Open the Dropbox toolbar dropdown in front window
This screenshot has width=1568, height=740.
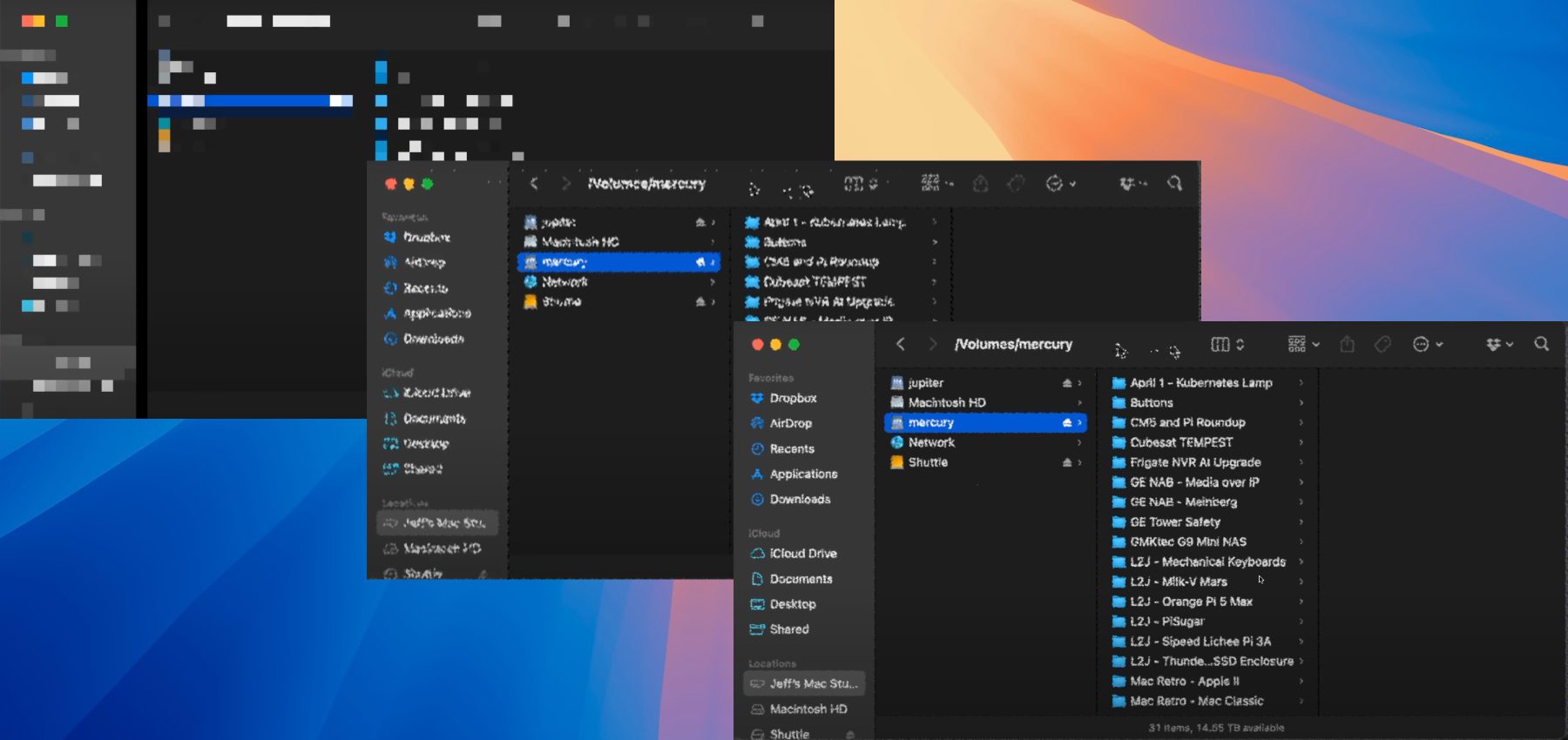[1499, 345]
